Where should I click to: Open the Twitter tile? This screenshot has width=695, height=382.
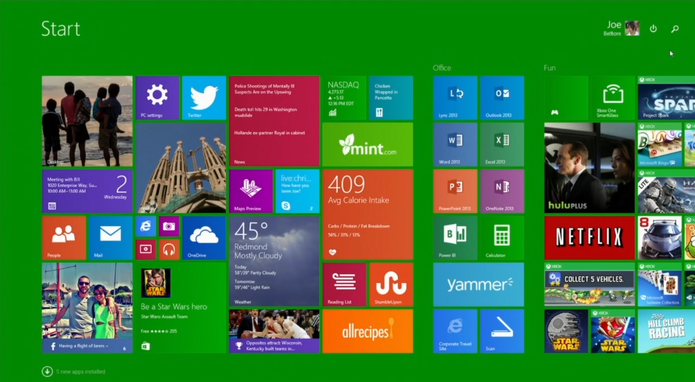[x=204, y=97]
